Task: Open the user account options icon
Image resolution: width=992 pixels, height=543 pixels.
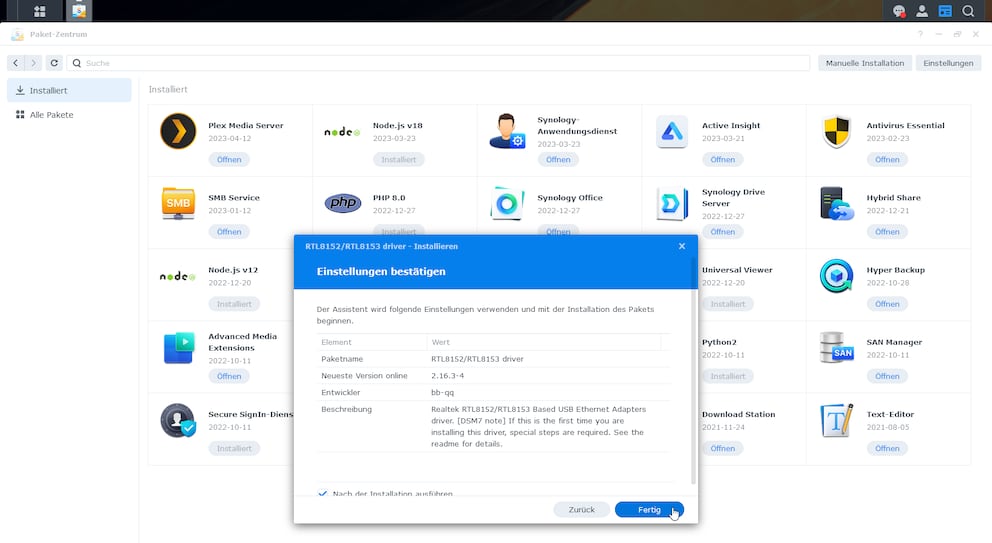Action: [x=922, y=11]
